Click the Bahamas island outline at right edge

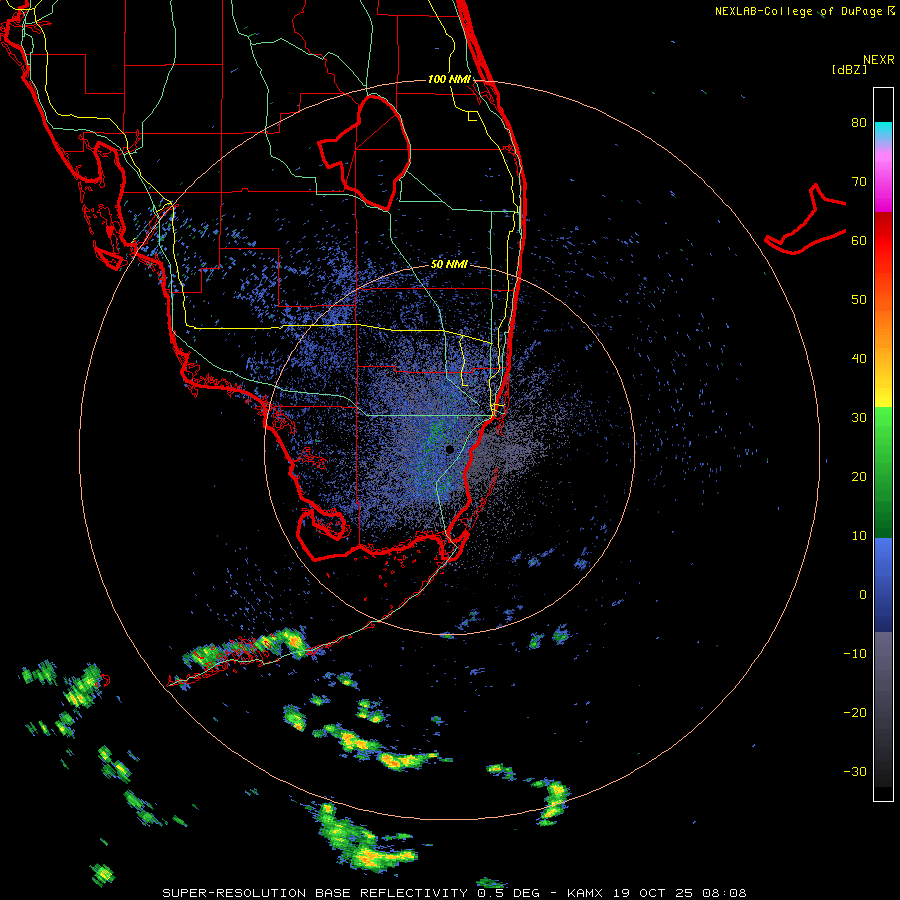click(x=806, y=220)
